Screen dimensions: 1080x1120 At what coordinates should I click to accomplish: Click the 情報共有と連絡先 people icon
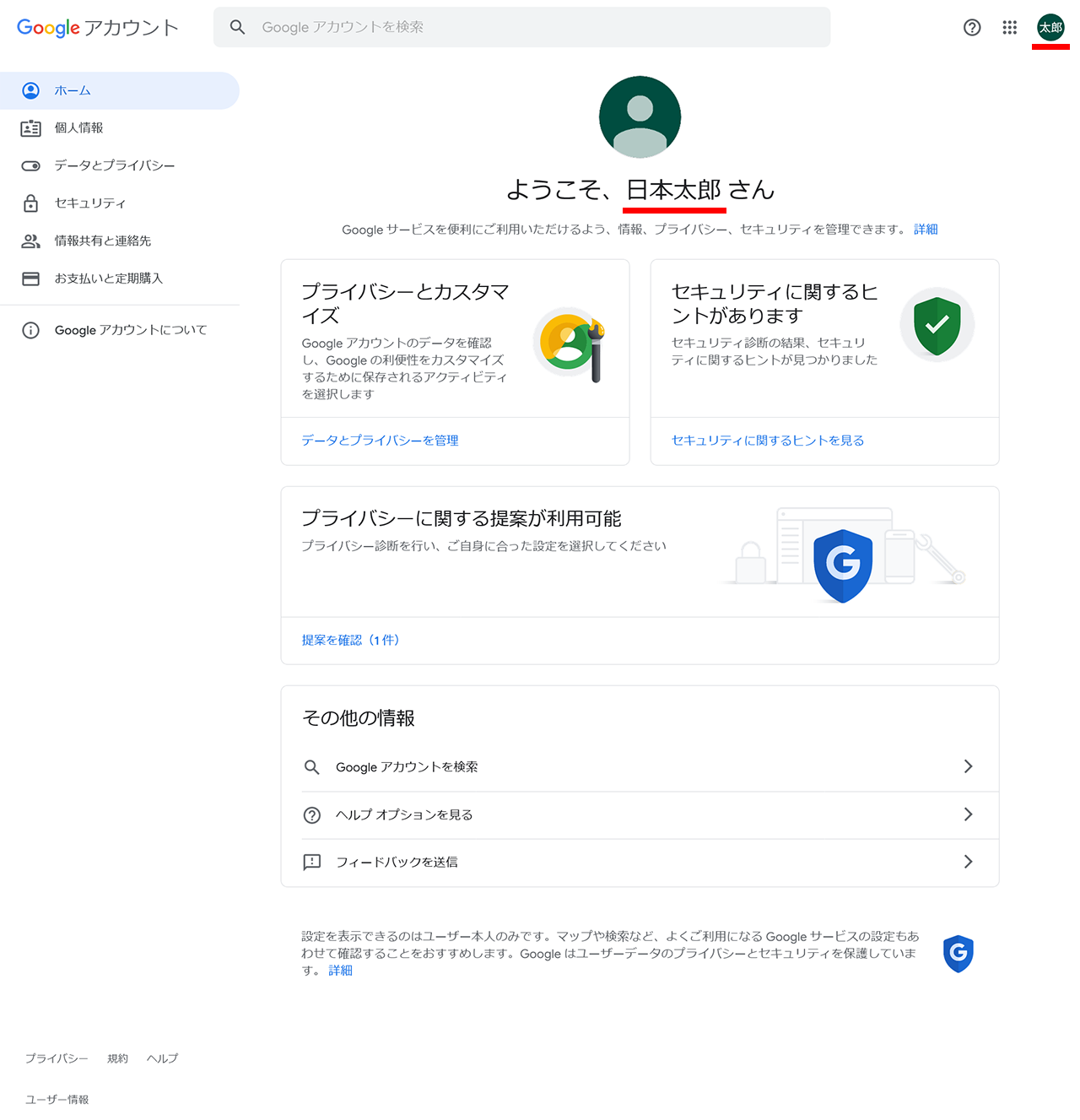[x=31, y=241]
